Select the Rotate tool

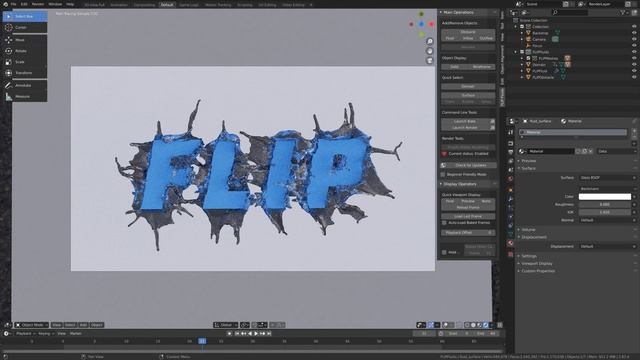[x=25, y=51]
